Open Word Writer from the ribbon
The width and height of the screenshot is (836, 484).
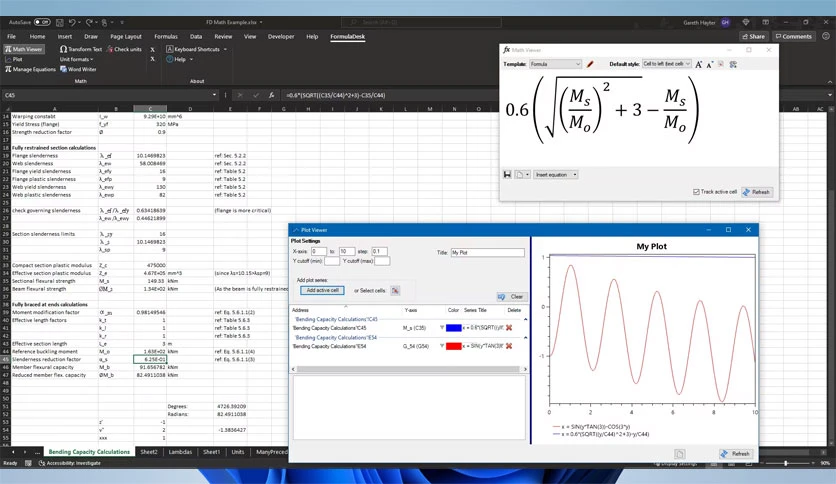coord(78,69)
